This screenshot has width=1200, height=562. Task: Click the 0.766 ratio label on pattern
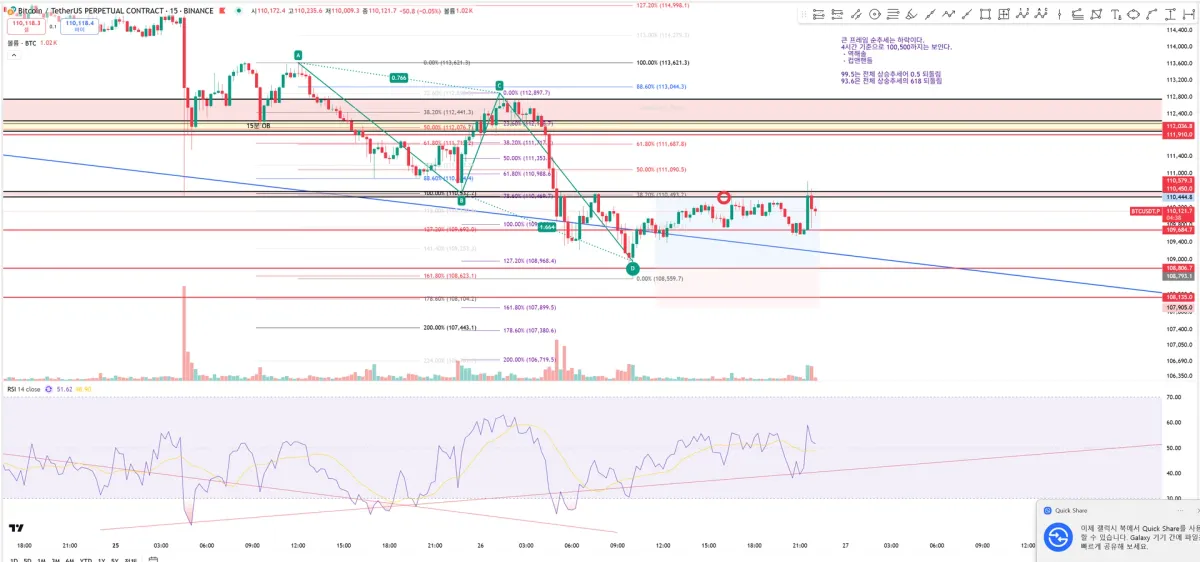399,77
